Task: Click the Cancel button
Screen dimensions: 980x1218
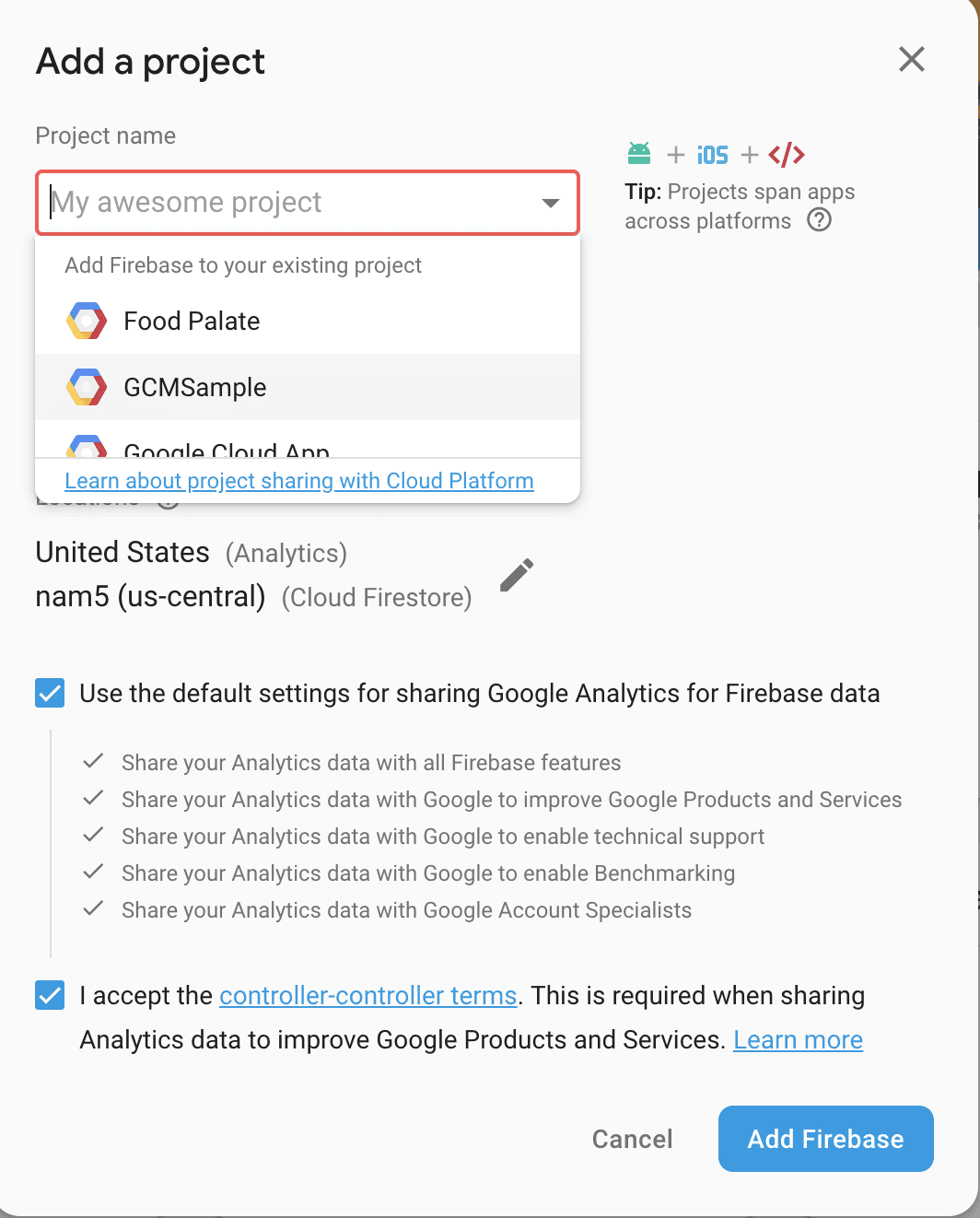Action: point(632,1139)
